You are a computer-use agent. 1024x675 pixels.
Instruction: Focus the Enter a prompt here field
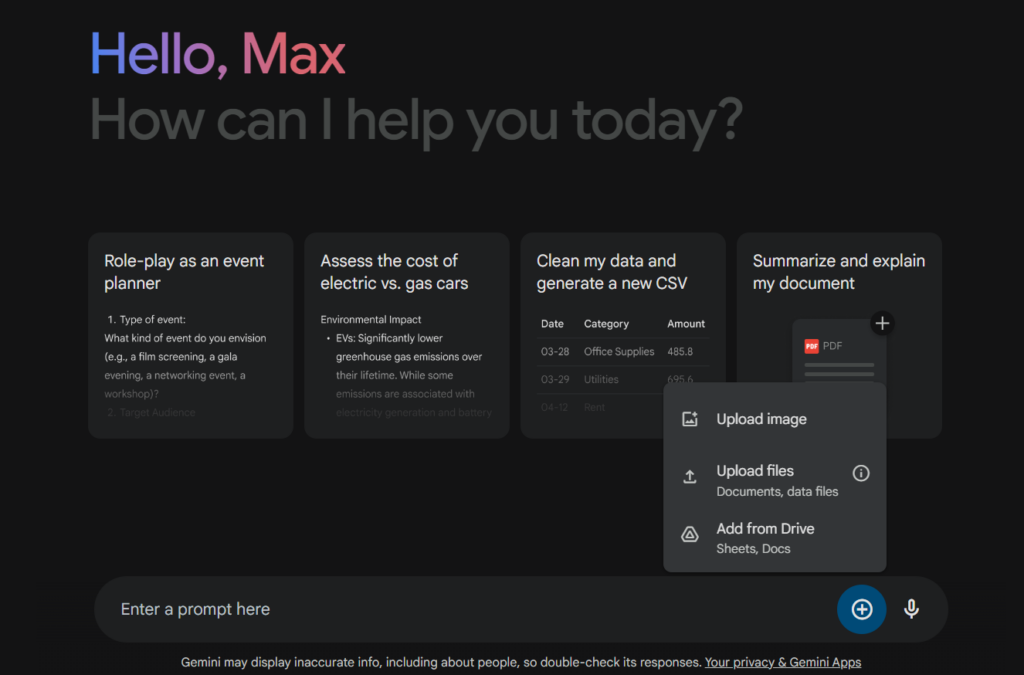(460, 609)
